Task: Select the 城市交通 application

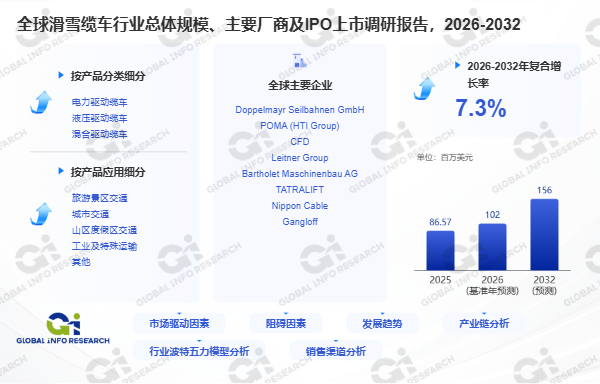Action: coord(90,214)
